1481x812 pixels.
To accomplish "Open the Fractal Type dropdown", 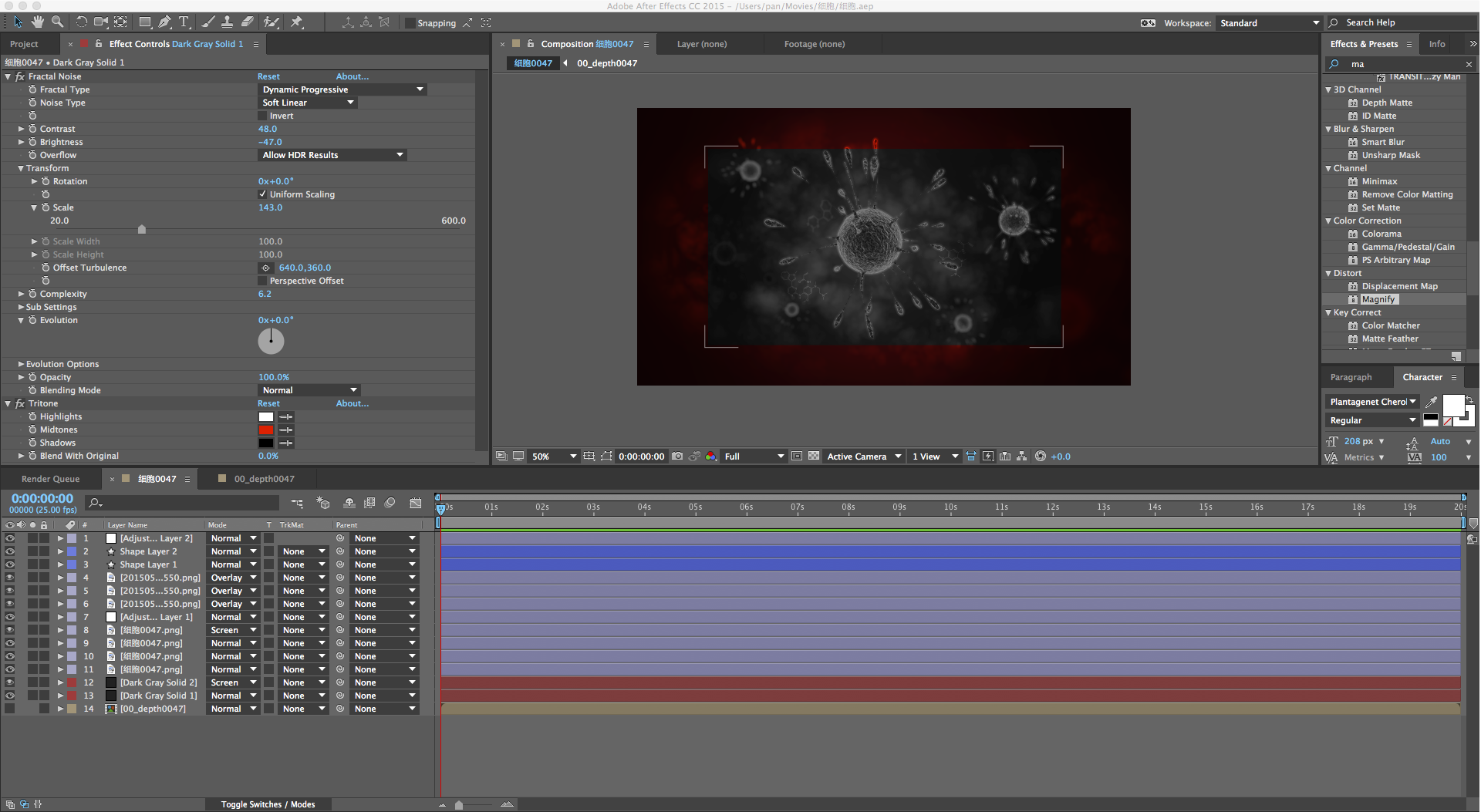I will coord(342,89).
